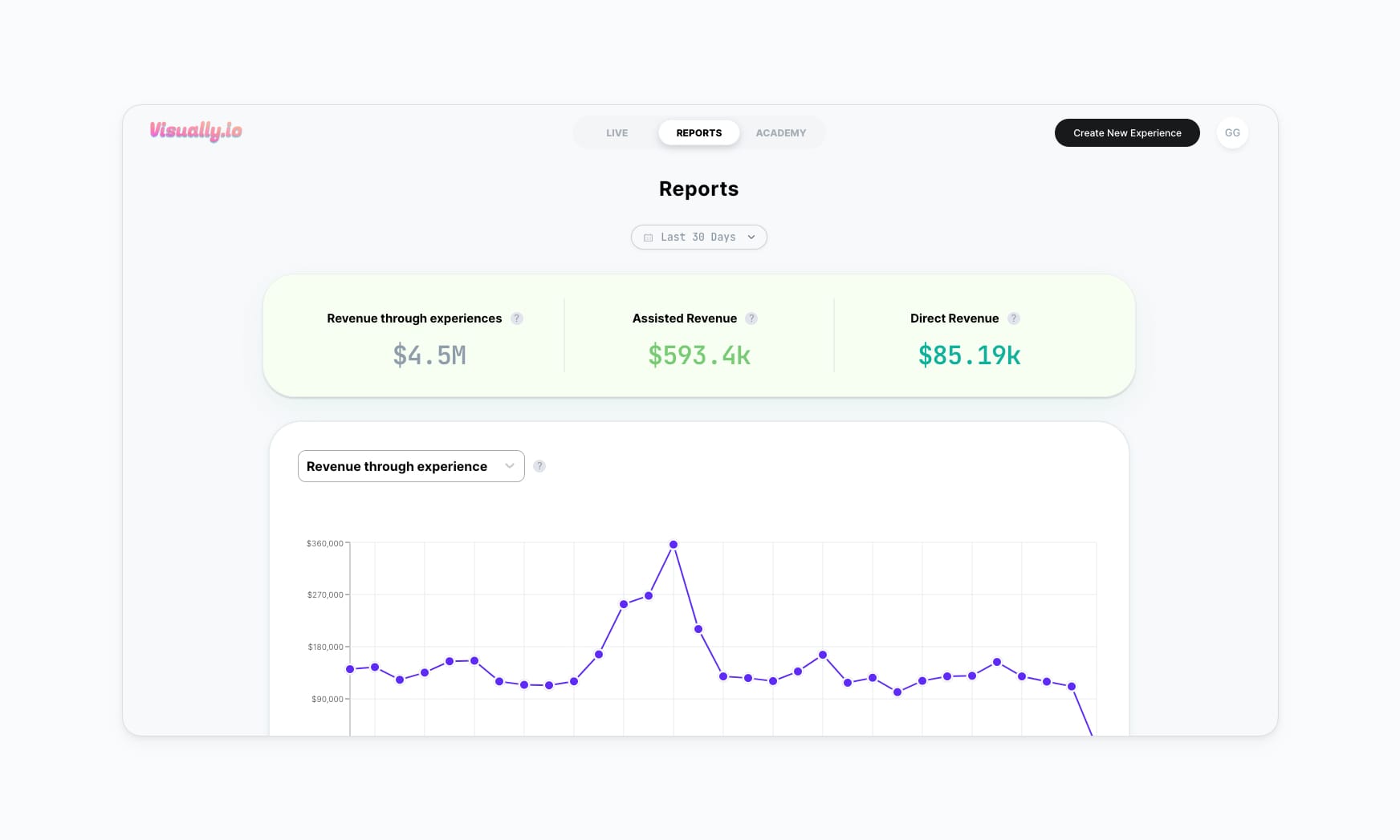This screenshot has width=1400, height=840.
Task: Click the peak data point on chart
Action: [674, 545]
